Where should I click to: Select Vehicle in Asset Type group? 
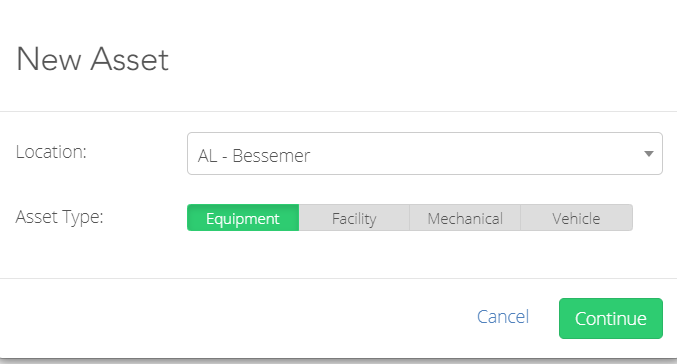point(577,218)
